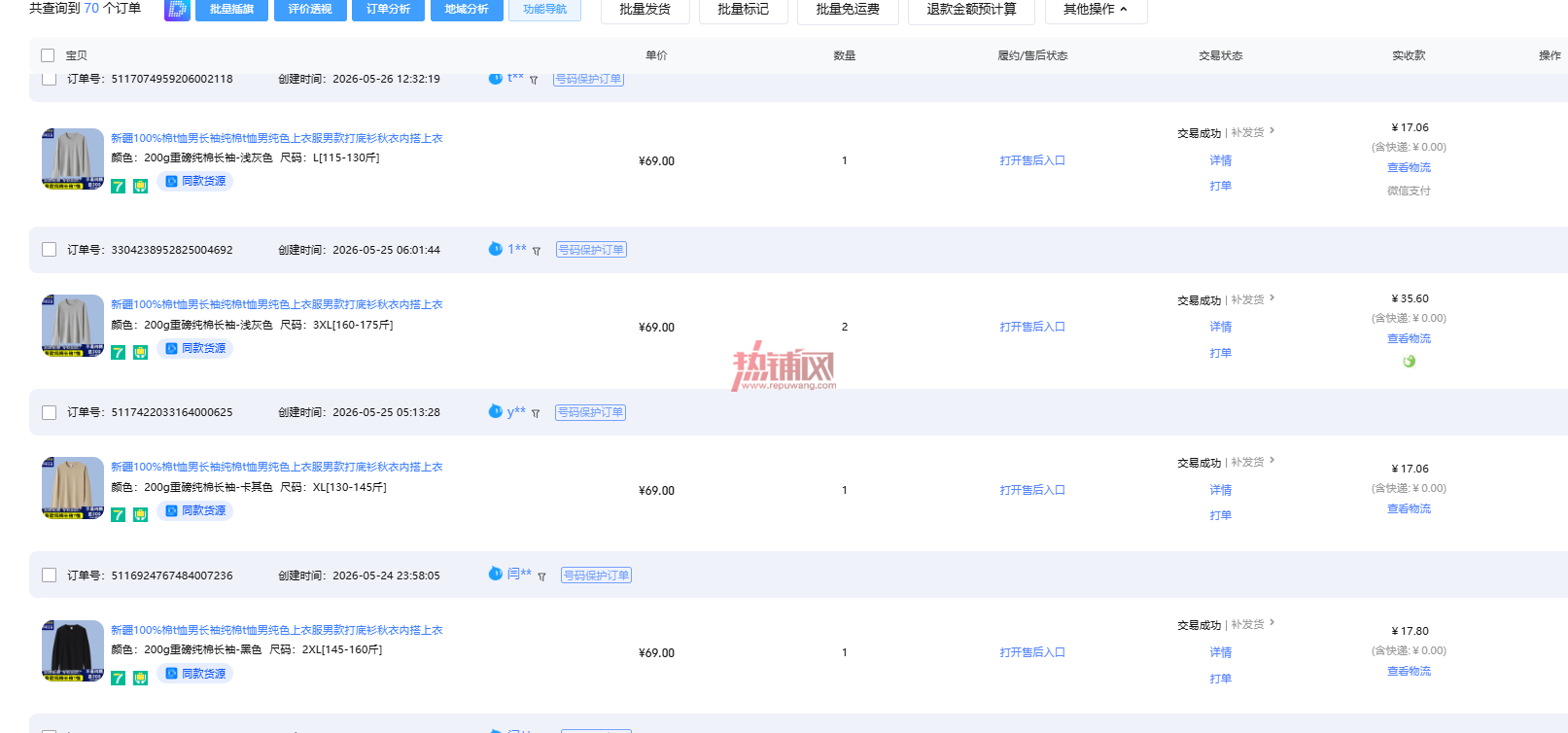Click the khaki long-sleeve shirt thumbnail
The height and width of the screenshot is (733, 1568).
[73, 488]
